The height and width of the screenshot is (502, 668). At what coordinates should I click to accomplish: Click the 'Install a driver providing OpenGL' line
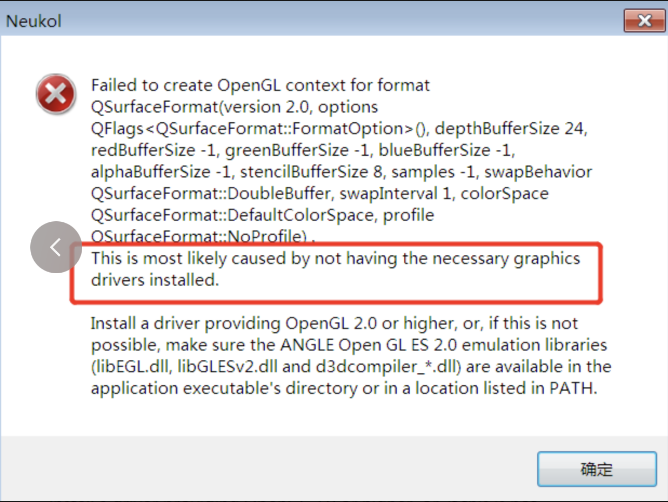334,323
